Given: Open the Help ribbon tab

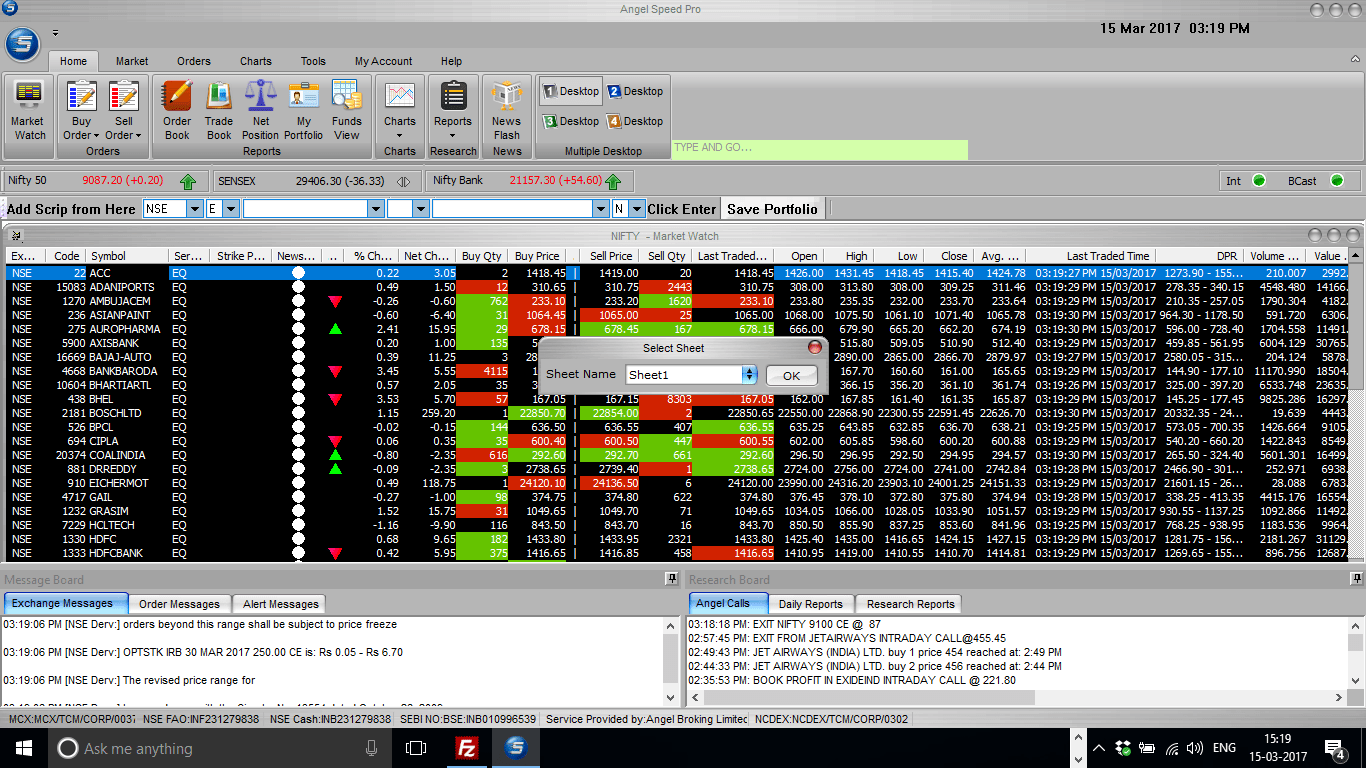Looking at the screenshot, I should [x=451, y=61].
